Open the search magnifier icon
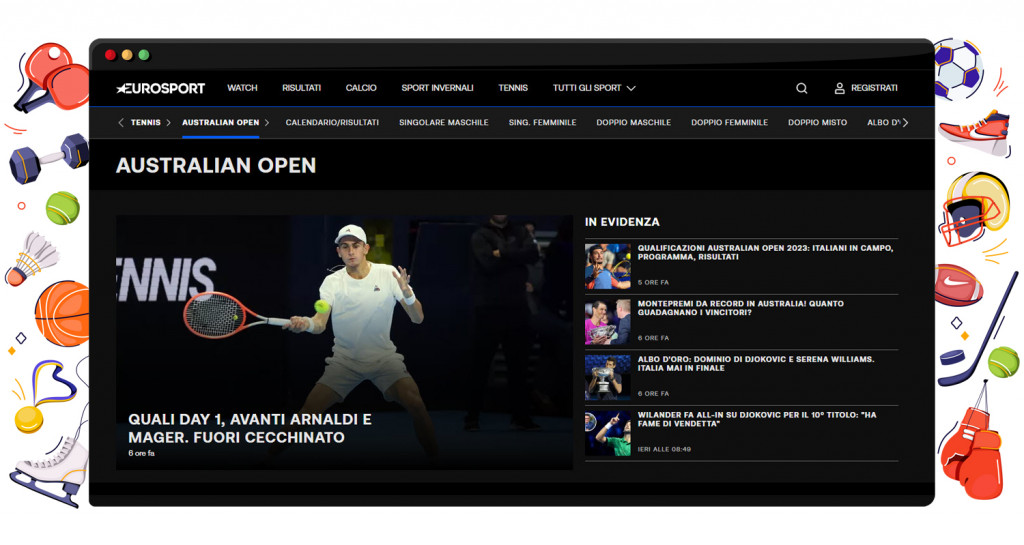Viewport: 1024px width, 545px height. pos(801,88)
